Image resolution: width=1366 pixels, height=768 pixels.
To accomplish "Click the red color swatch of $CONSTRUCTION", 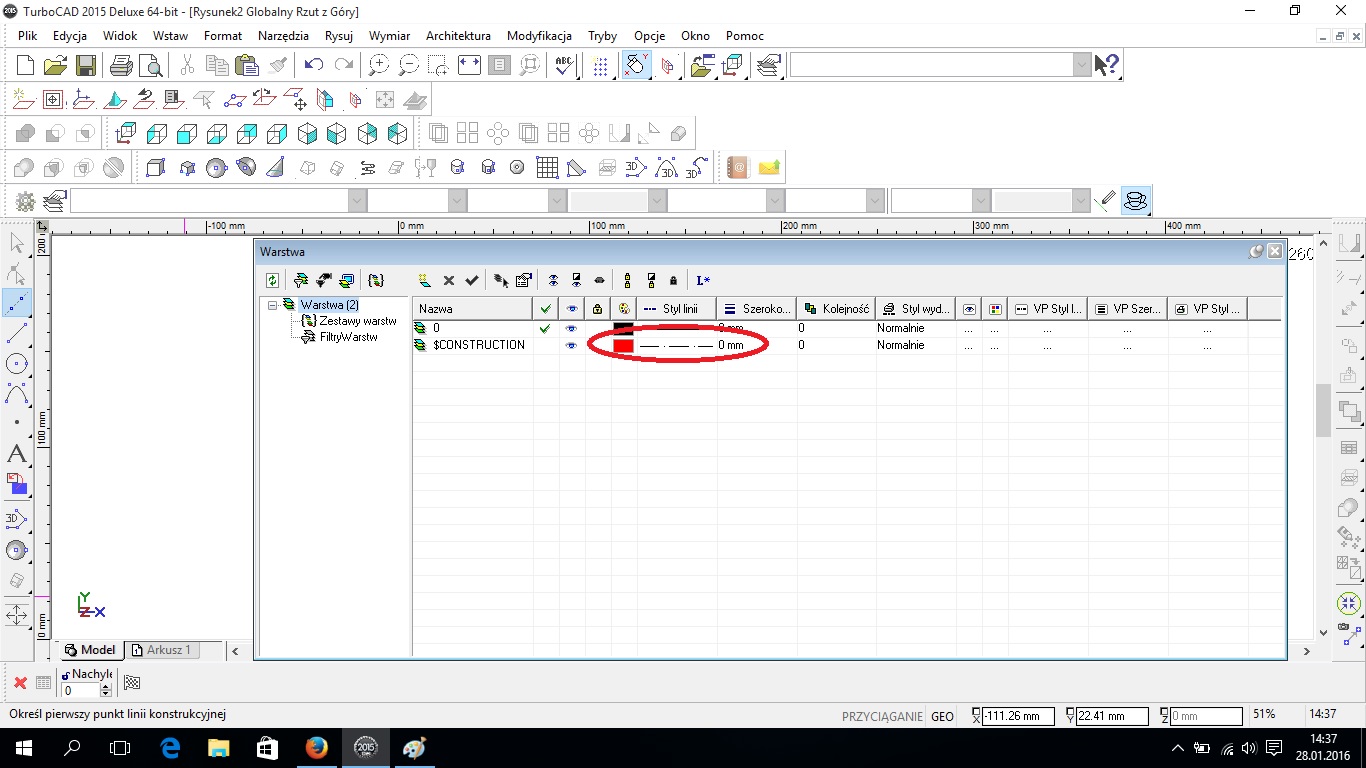I will point(623,345).
